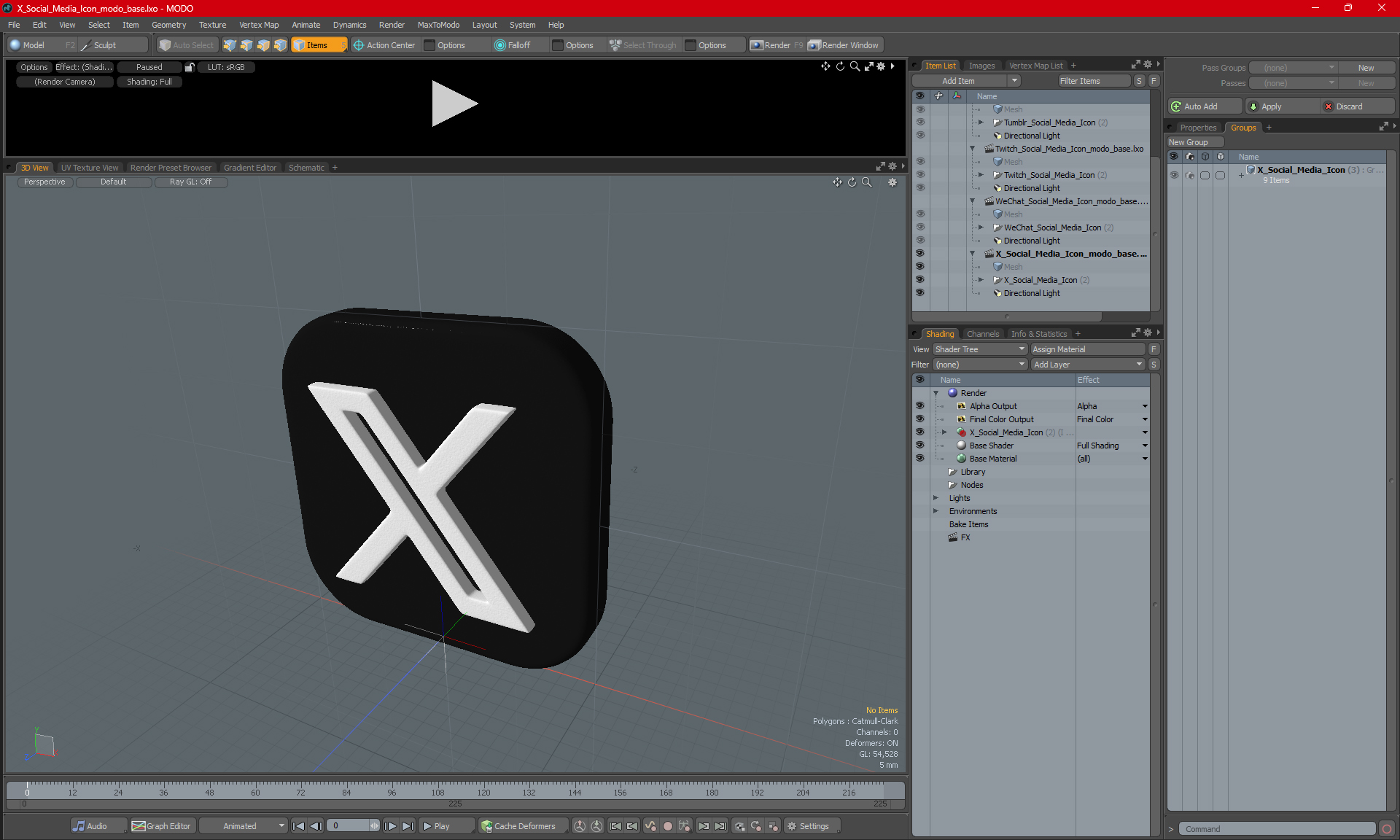Switch to Channels tab

click(982, 334)
